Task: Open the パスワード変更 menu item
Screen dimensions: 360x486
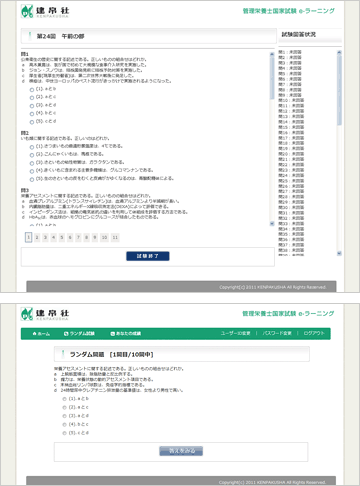Action: [277, 333]
